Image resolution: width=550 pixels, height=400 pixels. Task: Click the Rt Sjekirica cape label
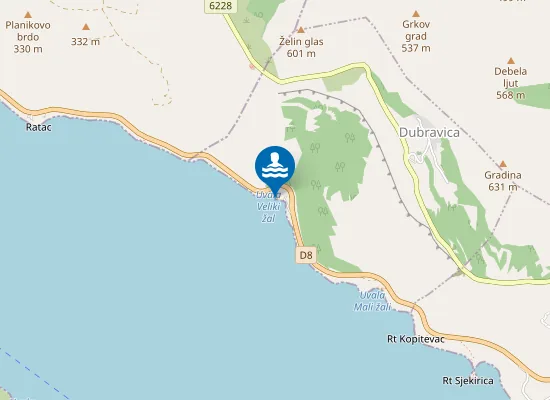pyautogui.click(x=468, y=381)
